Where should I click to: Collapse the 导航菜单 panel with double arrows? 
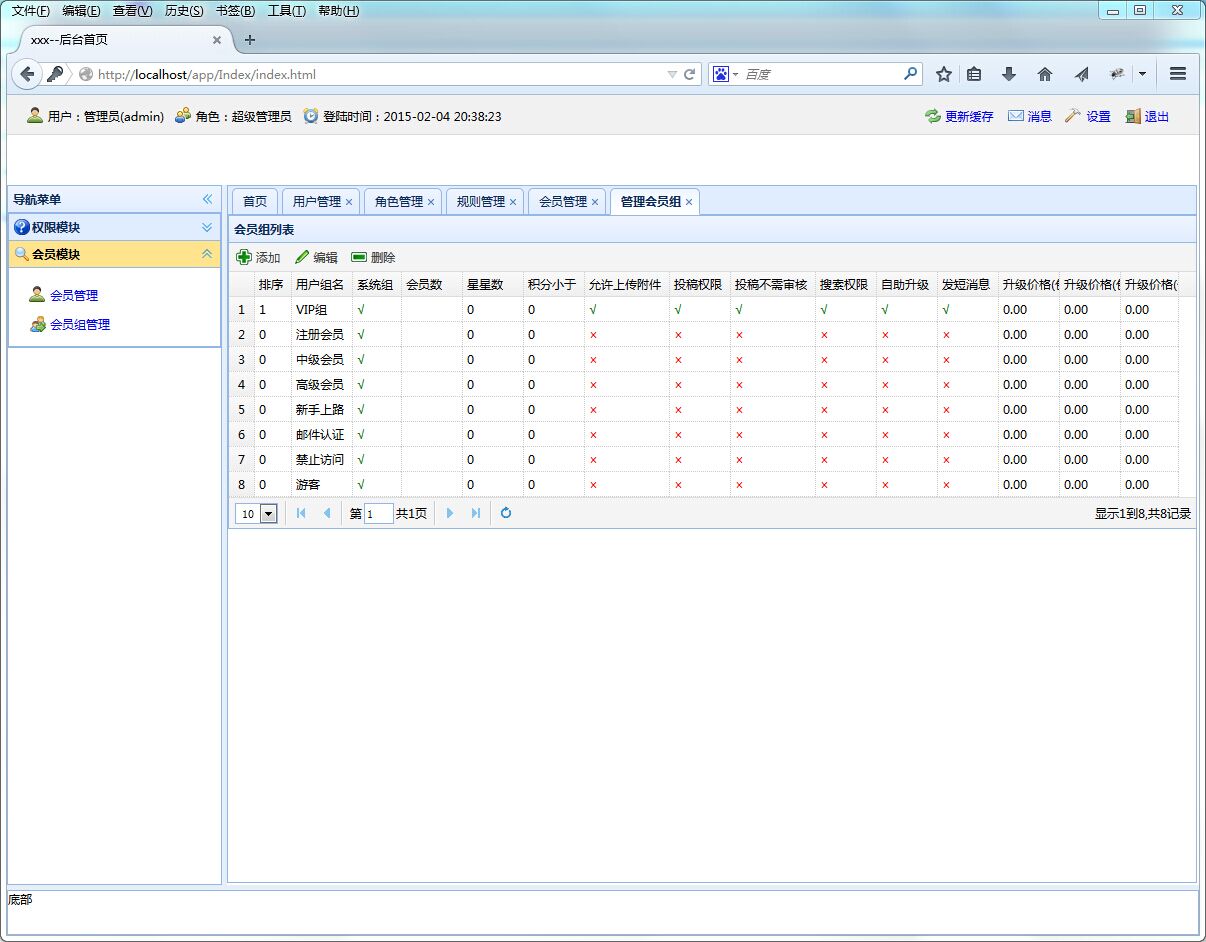click(207, 199)
